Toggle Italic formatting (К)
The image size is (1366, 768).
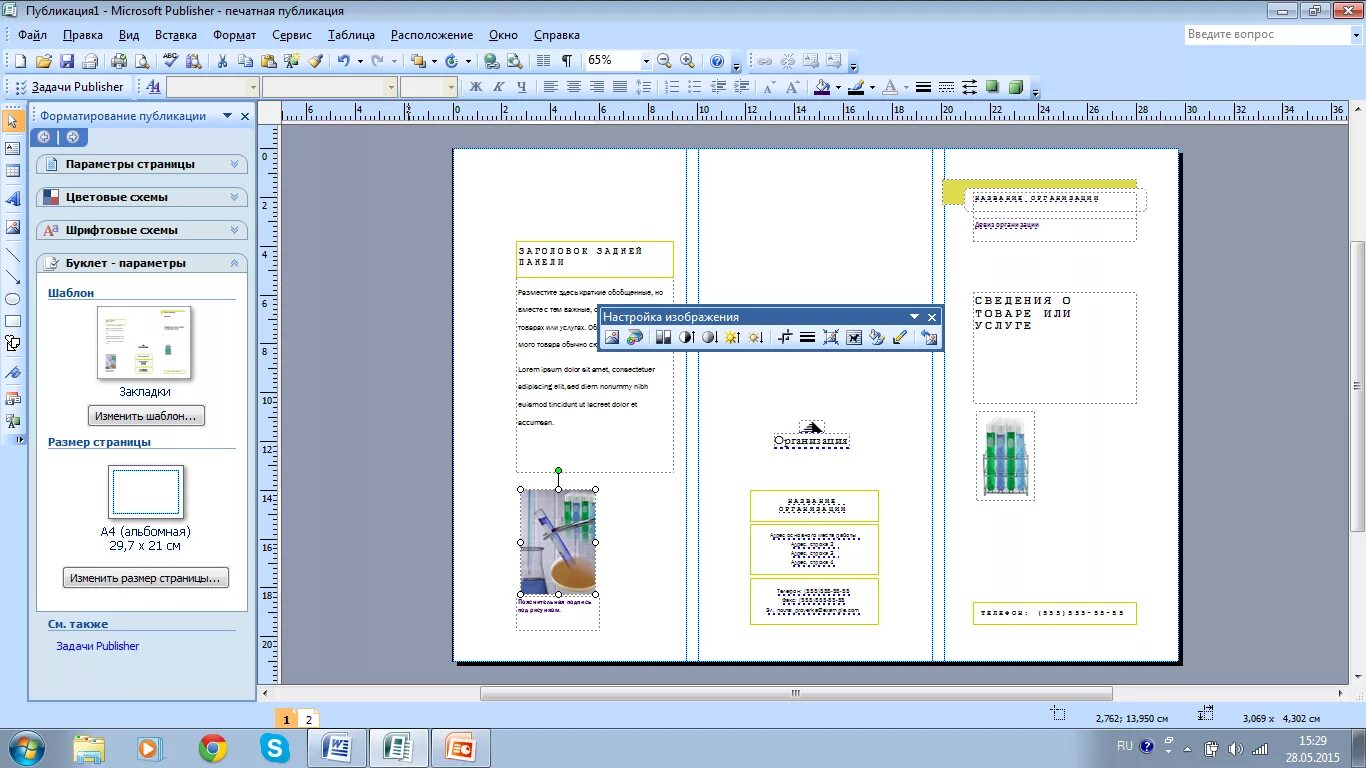[x=498, y=87]
